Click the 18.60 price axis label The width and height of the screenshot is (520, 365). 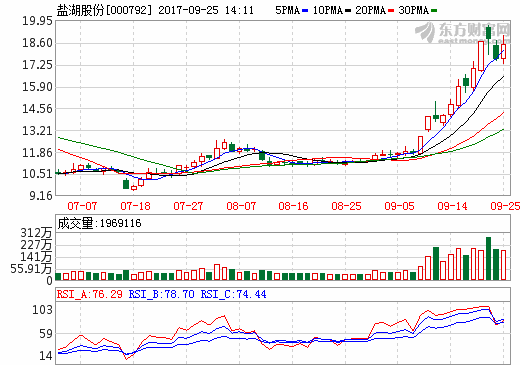click(x=37, y=43)
